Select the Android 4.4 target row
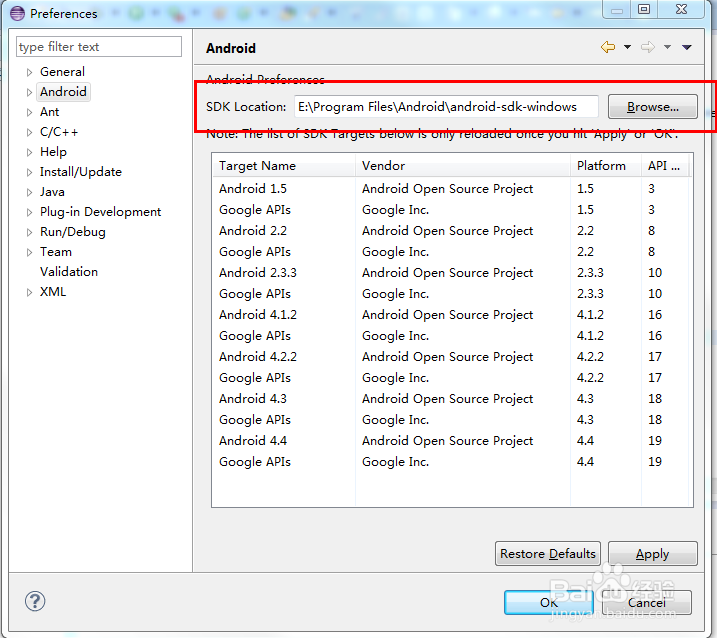 point(450,441)
